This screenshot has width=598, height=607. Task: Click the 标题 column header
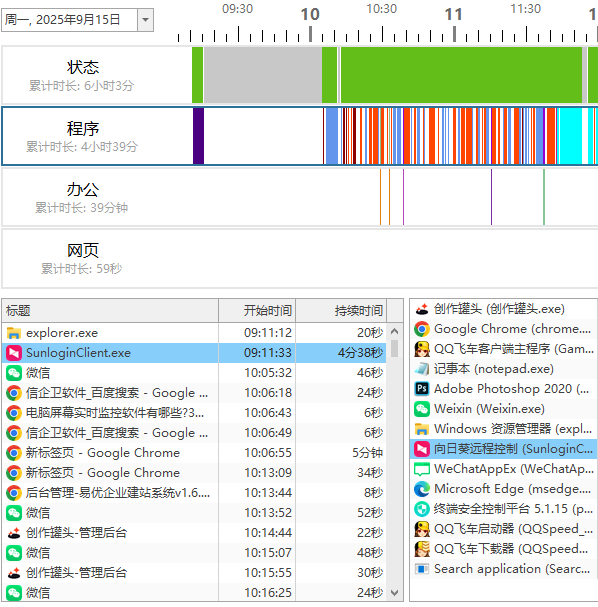coord(110,310)
